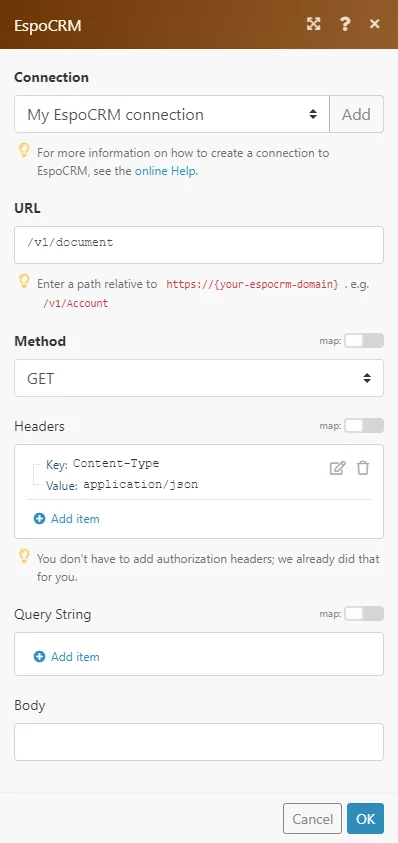Toggle the map switch for Headers
The height and width of the screenshot is (843, 398).
364,426
